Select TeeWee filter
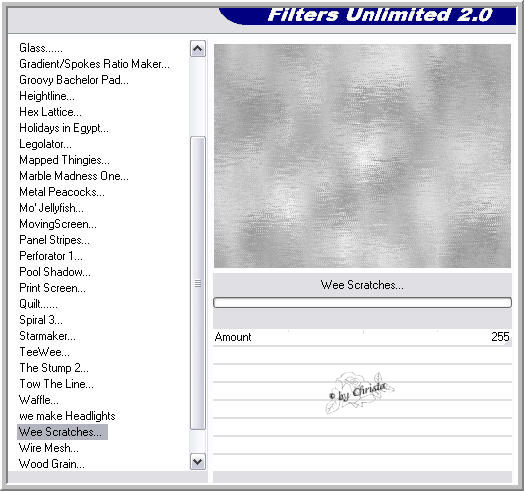This screenshot has height=491, width=524. 44,352
